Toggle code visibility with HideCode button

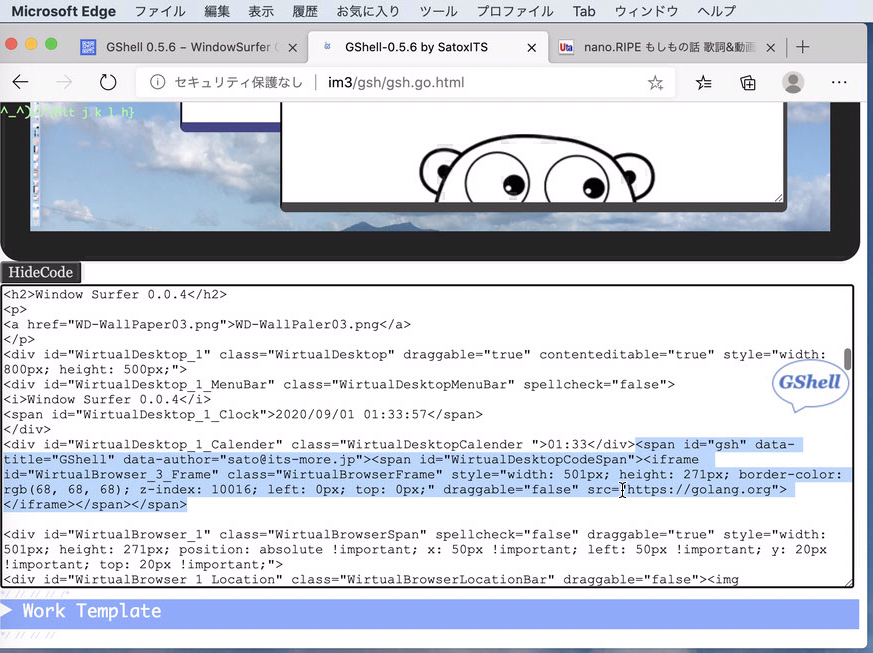(x=40, y=272)
